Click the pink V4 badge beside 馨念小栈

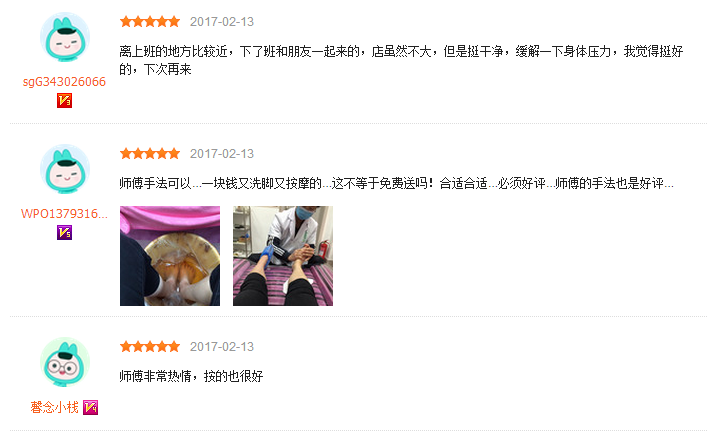point(91,408)
